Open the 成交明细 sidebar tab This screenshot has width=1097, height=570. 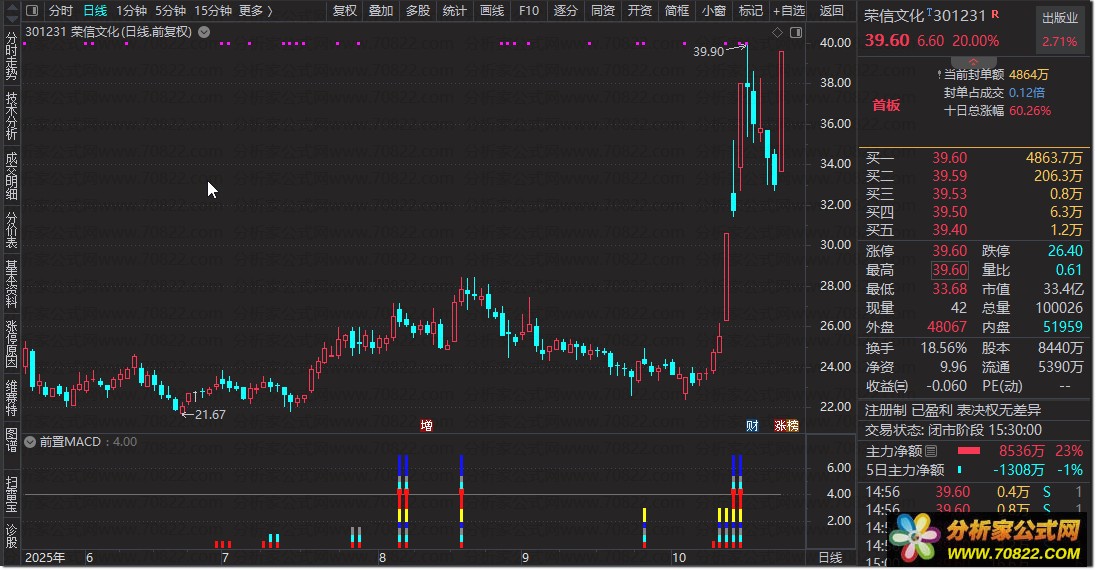(11, 176)
